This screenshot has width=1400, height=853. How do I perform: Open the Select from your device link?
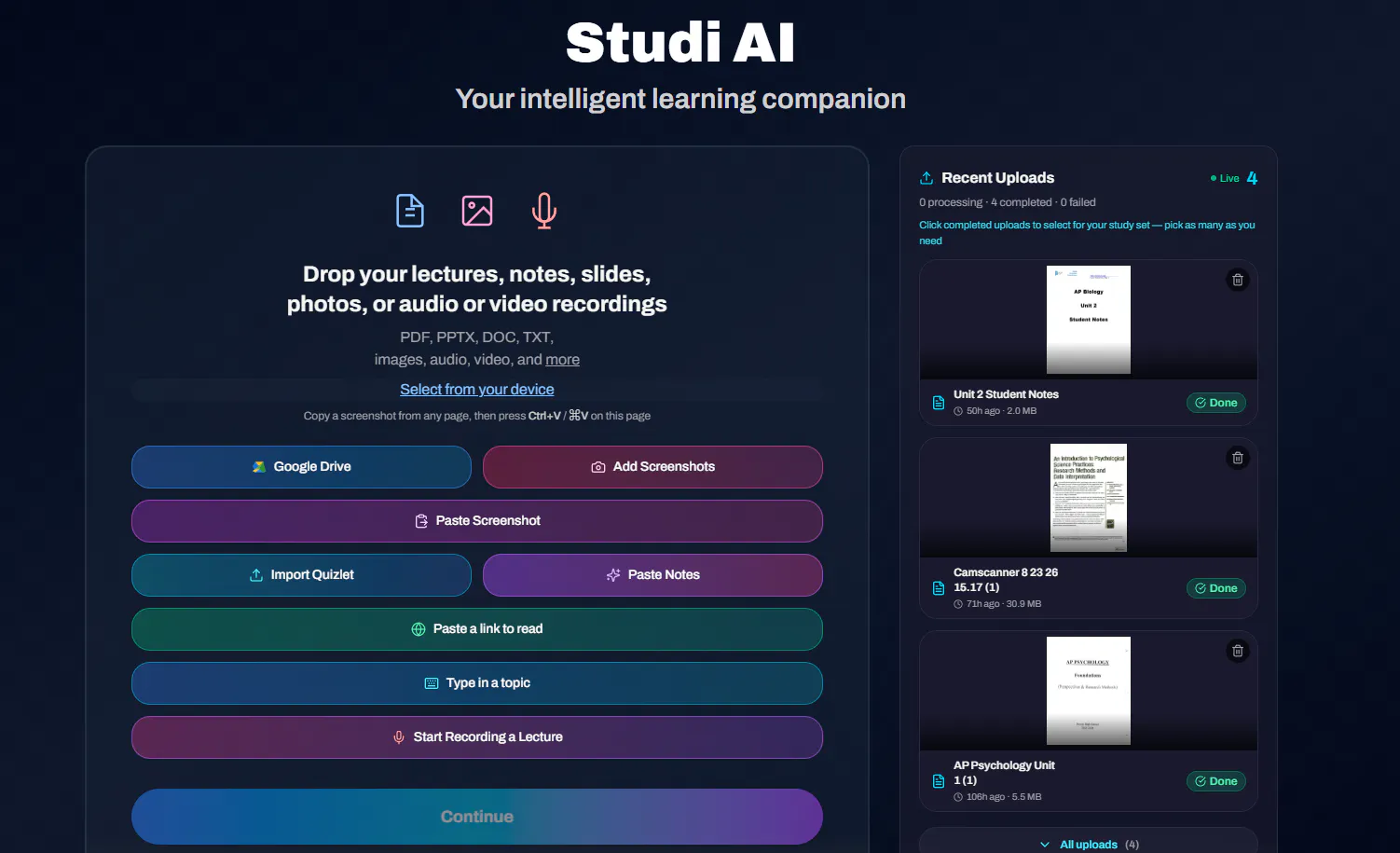tap(477, 390)
